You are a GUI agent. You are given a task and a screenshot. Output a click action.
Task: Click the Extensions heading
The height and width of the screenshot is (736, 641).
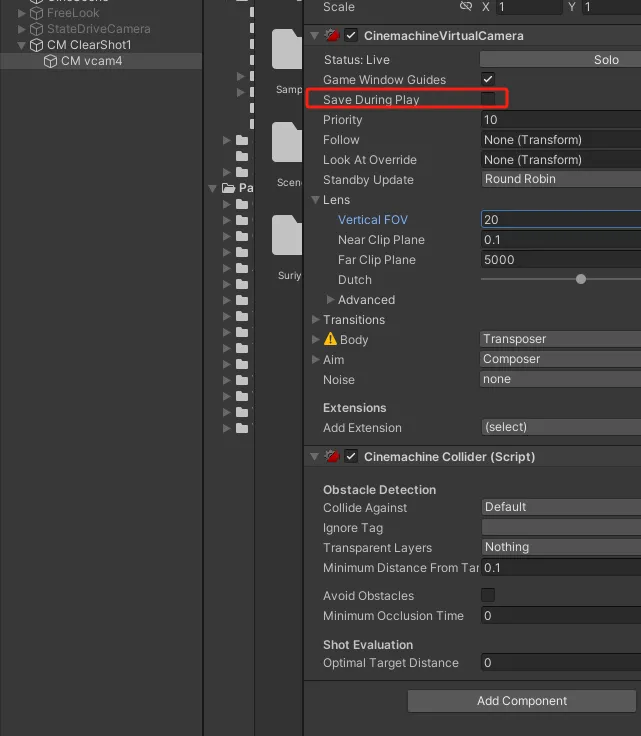[x=354, y=407]
